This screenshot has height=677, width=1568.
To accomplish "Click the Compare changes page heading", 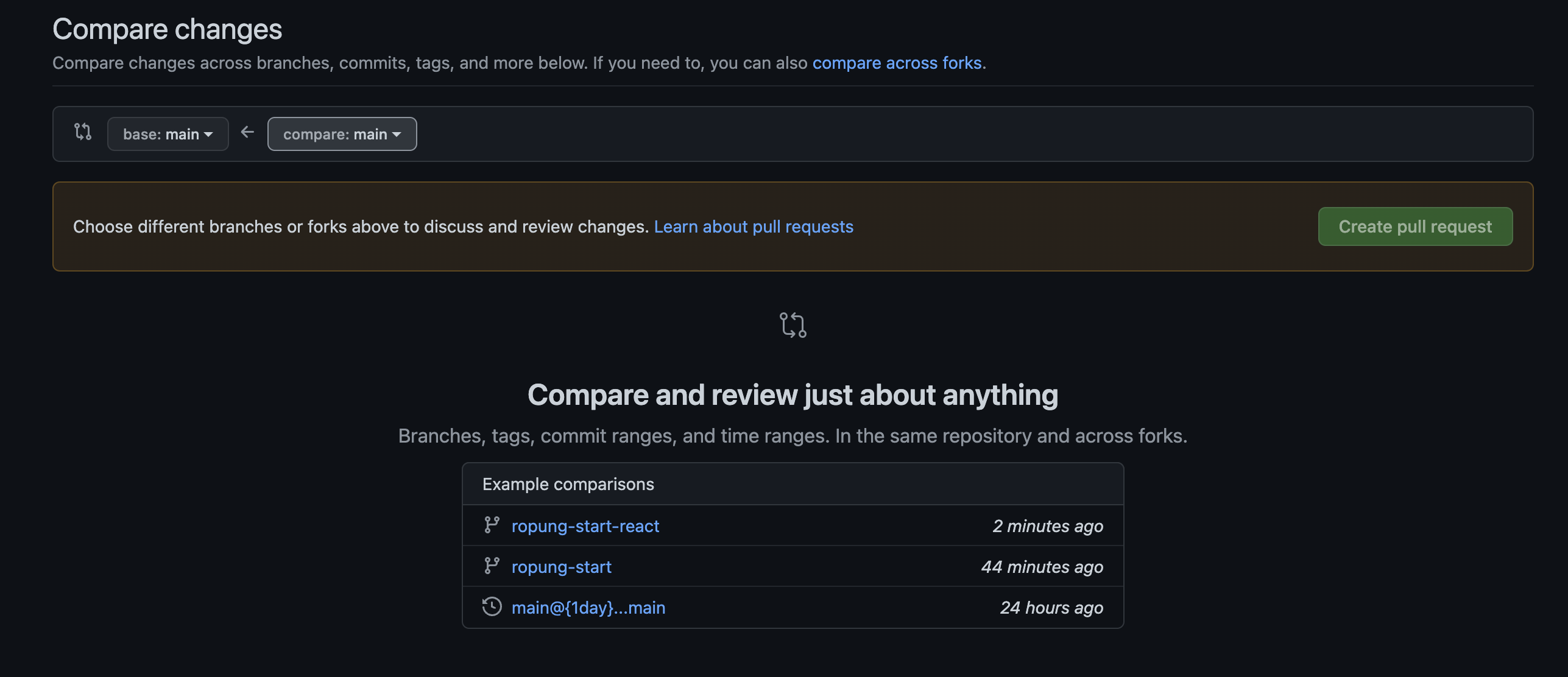I will click(x=167, y=29).
